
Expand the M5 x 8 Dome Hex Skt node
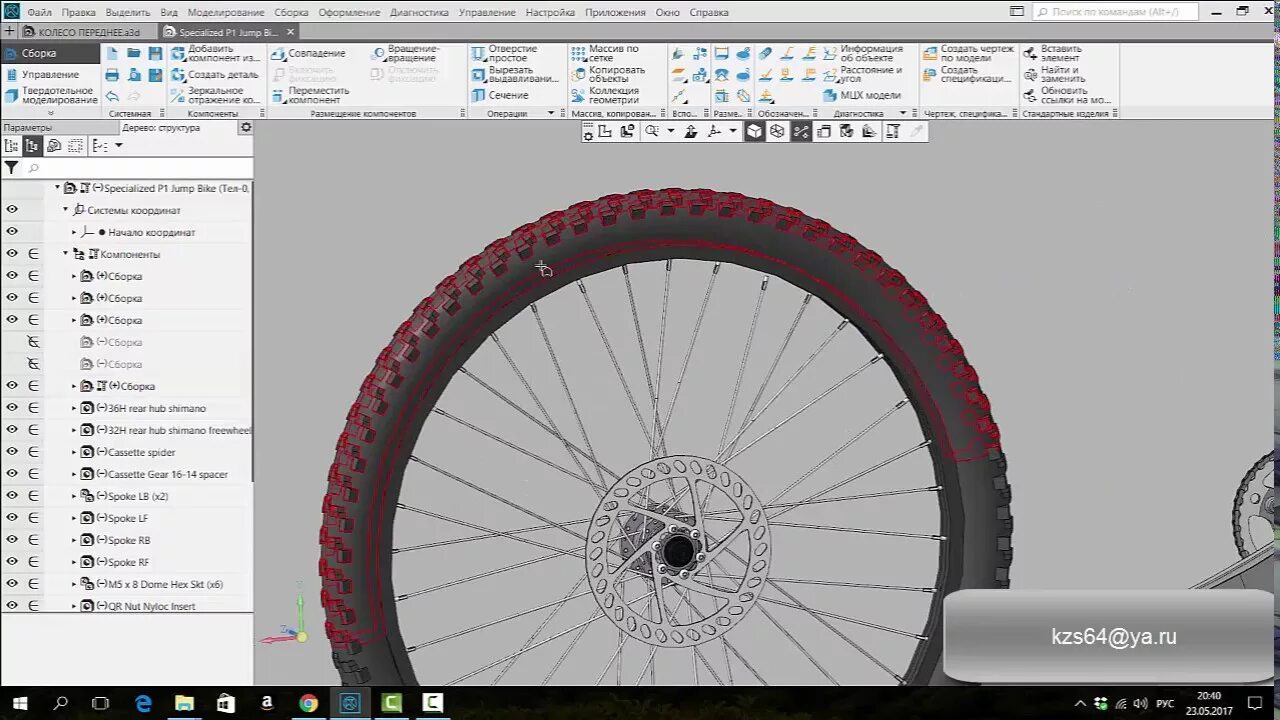click(x=74, y=584)
